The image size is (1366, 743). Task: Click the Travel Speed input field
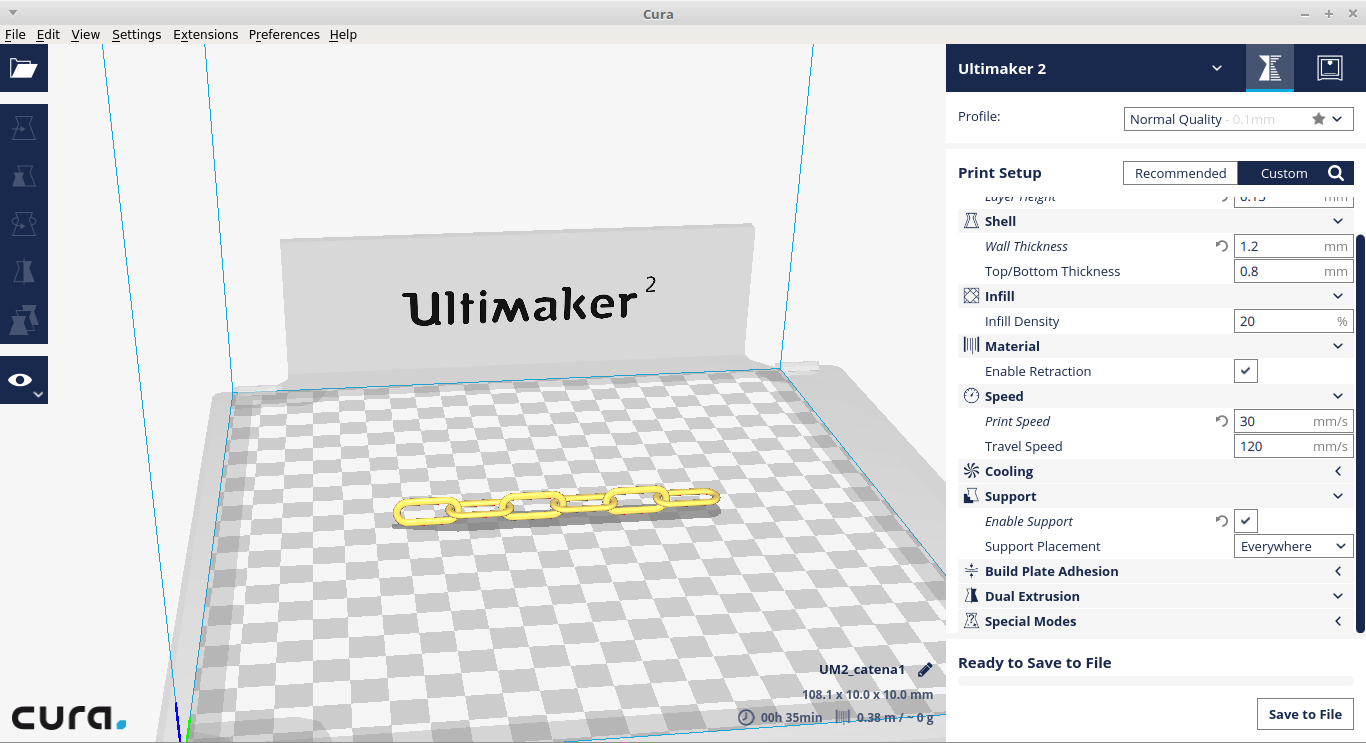coord(1294,446)
